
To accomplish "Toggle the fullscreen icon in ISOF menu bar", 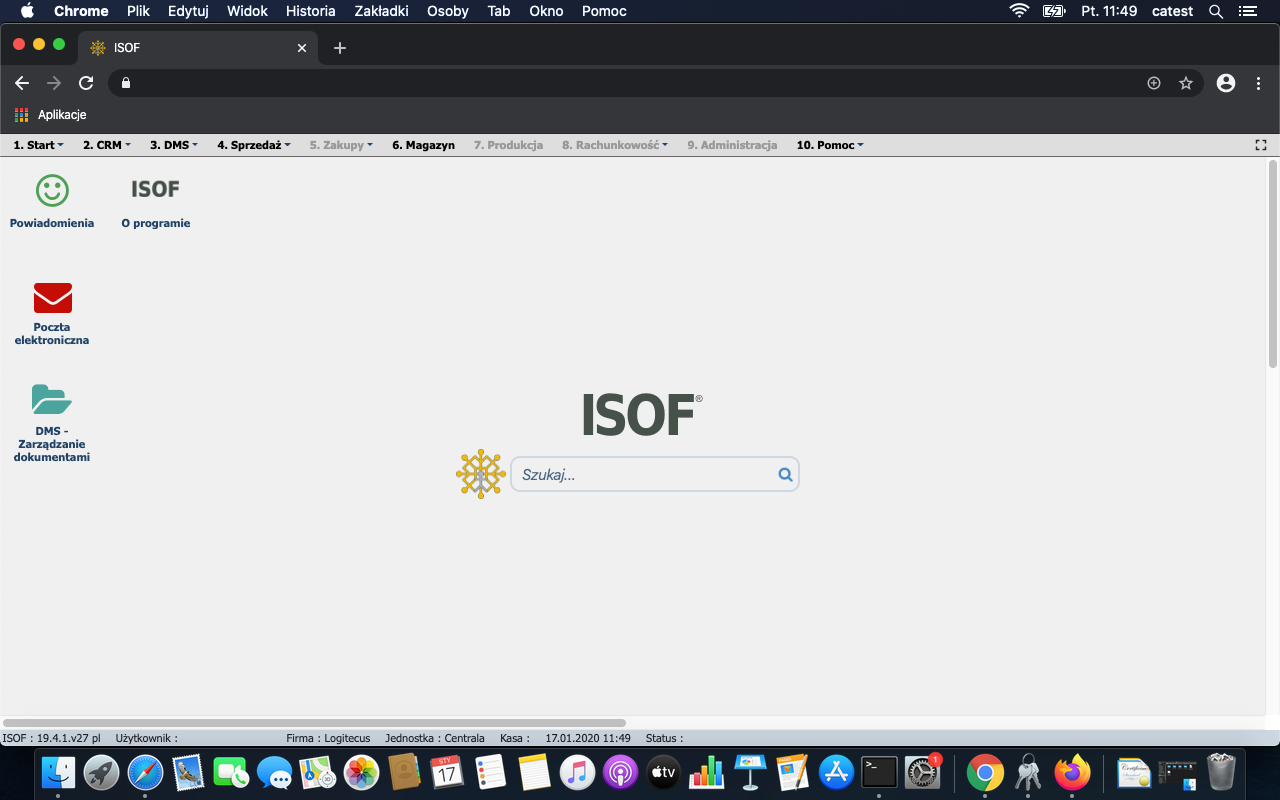I will pos(1260,145).
